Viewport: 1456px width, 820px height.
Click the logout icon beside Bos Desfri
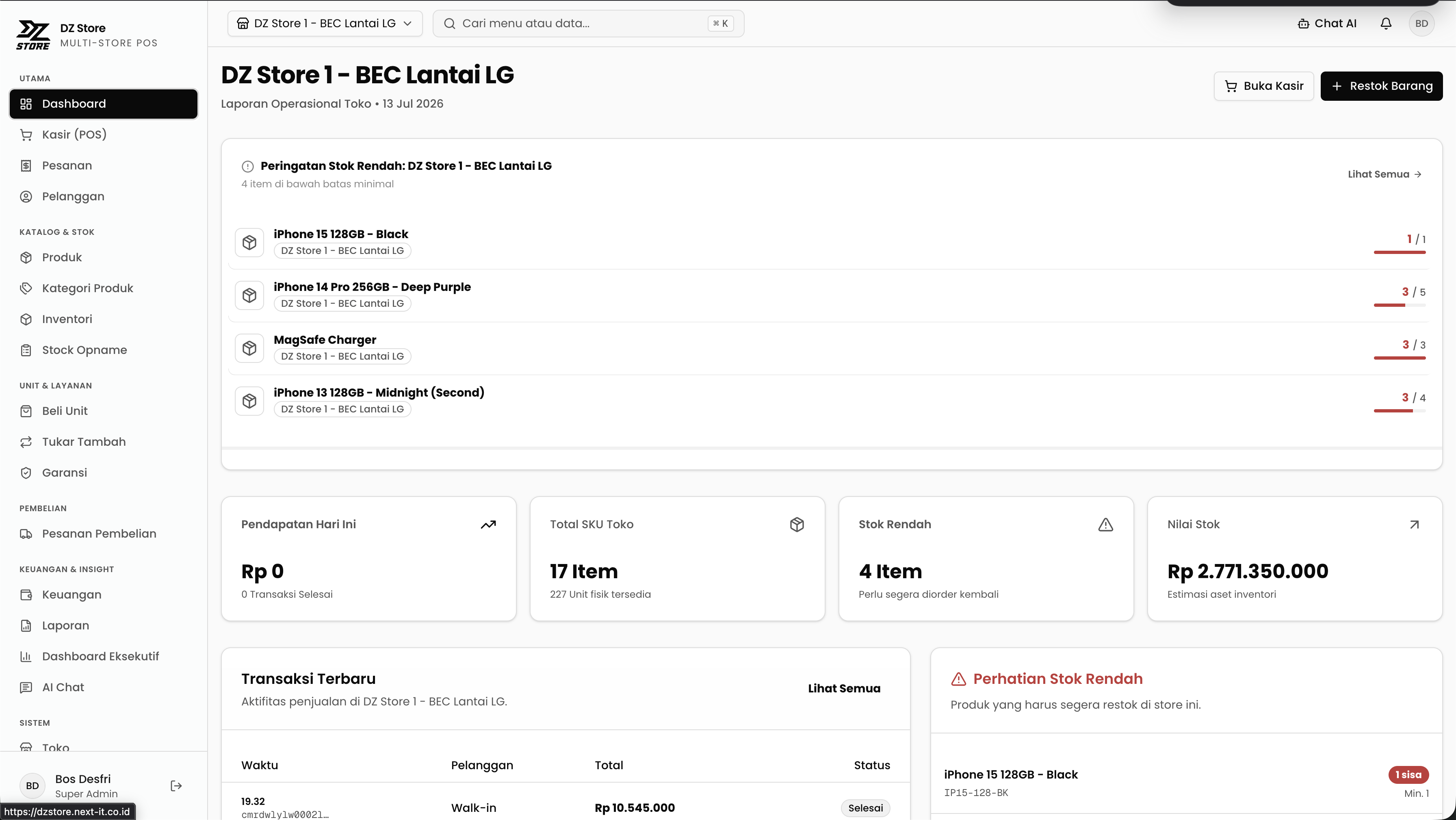tap(176, 785)
